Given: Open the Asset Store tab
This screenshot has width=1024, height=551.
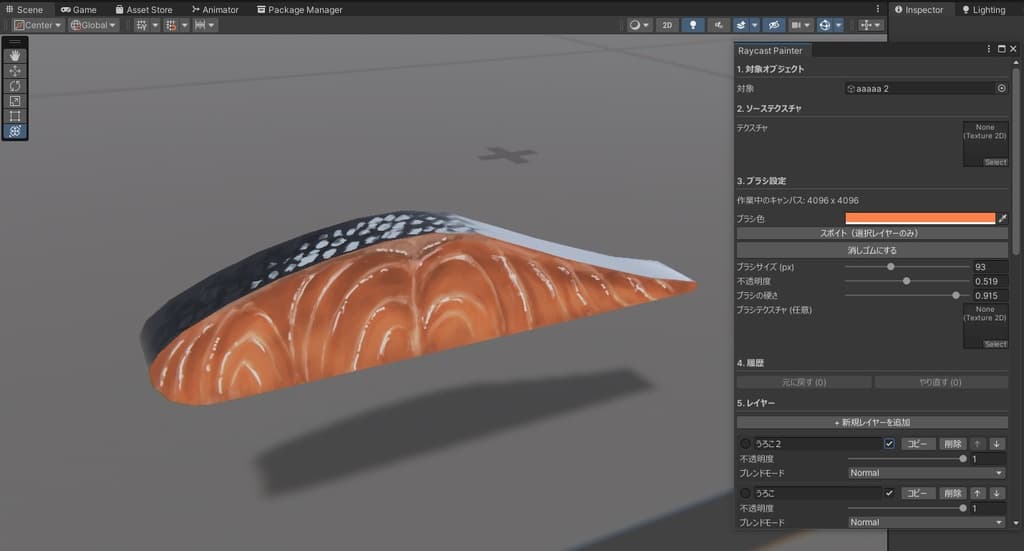Looking at the screenshot, I should coord(144,9).
